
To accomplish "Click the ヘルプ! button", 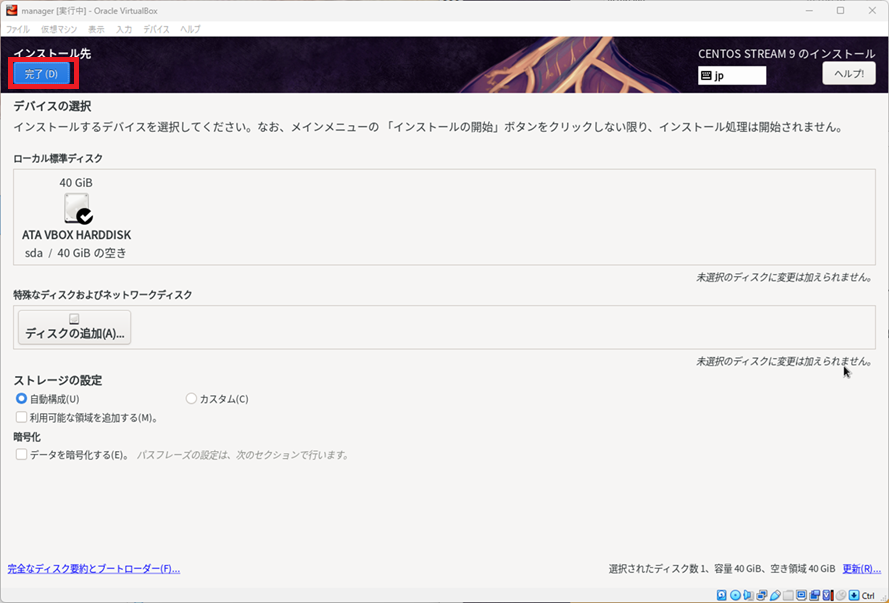I will click(x=849, y=74).
